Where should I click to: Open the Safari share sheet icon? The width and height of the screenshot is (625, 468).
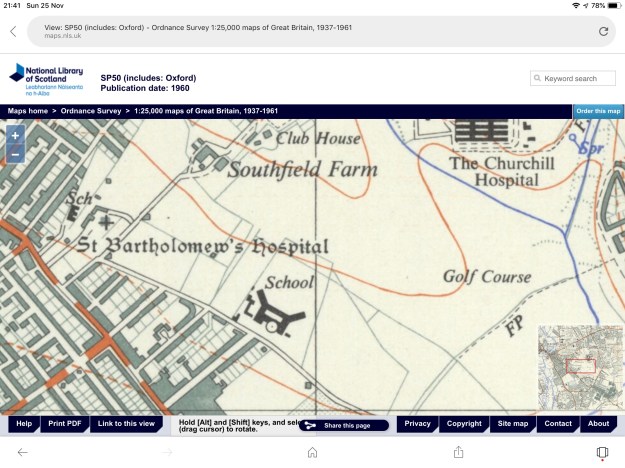(457, 452)
